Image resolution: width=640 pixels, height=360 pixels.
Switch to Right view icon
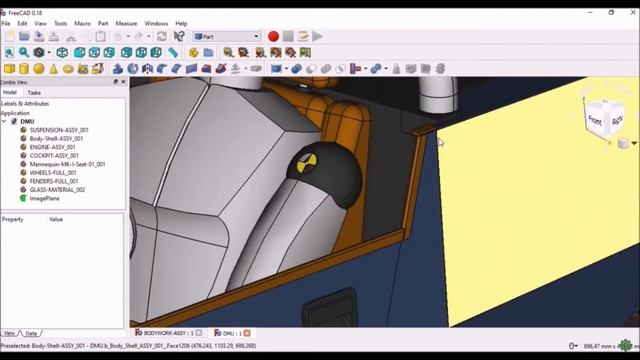tap(109, 53)
